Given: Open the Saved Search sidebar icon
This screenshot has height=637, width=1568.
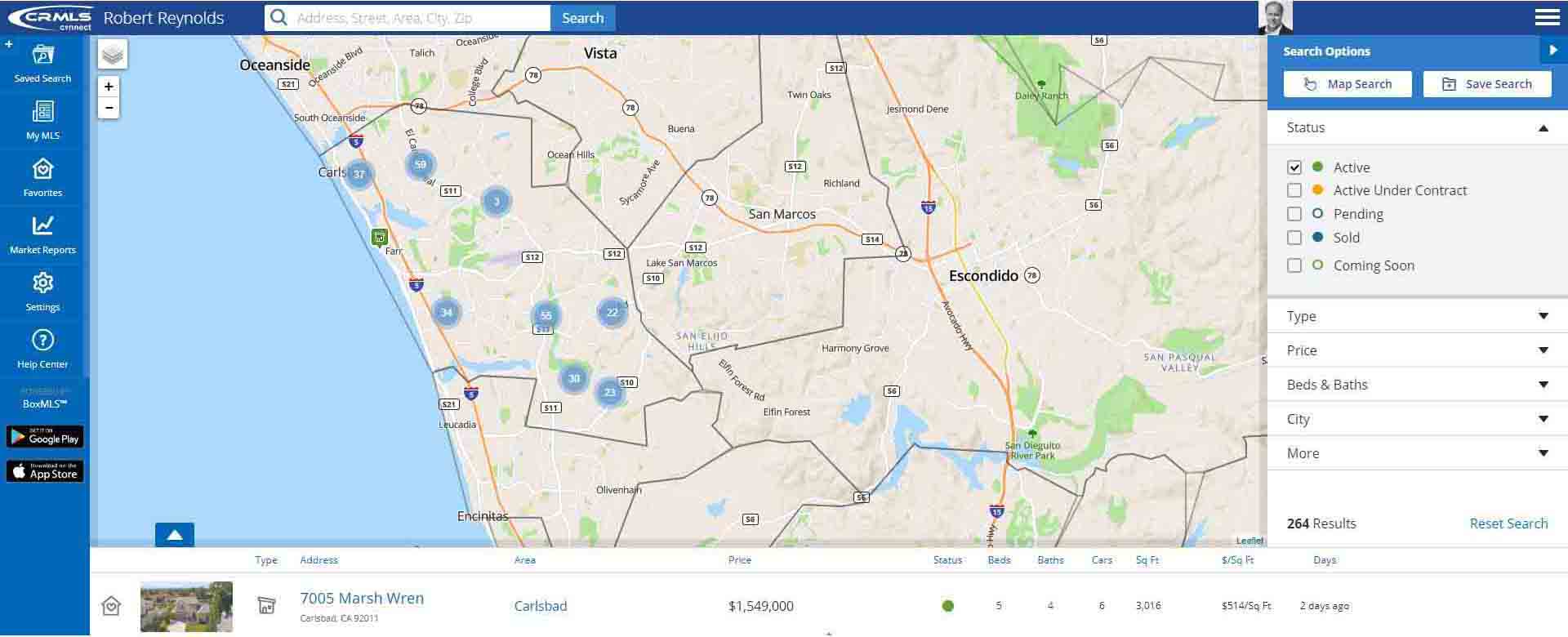Looking at the screenshot, I should click(42, 56).
